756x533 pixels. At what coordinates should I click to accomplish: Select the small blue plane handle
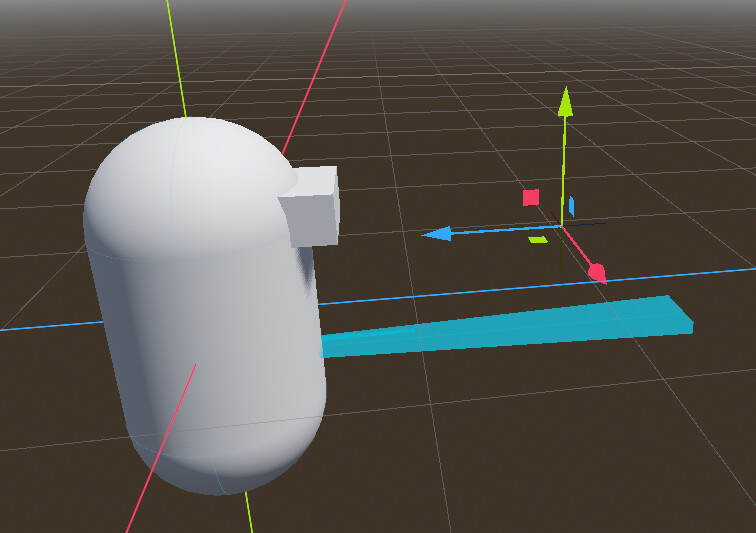(571, 205)
